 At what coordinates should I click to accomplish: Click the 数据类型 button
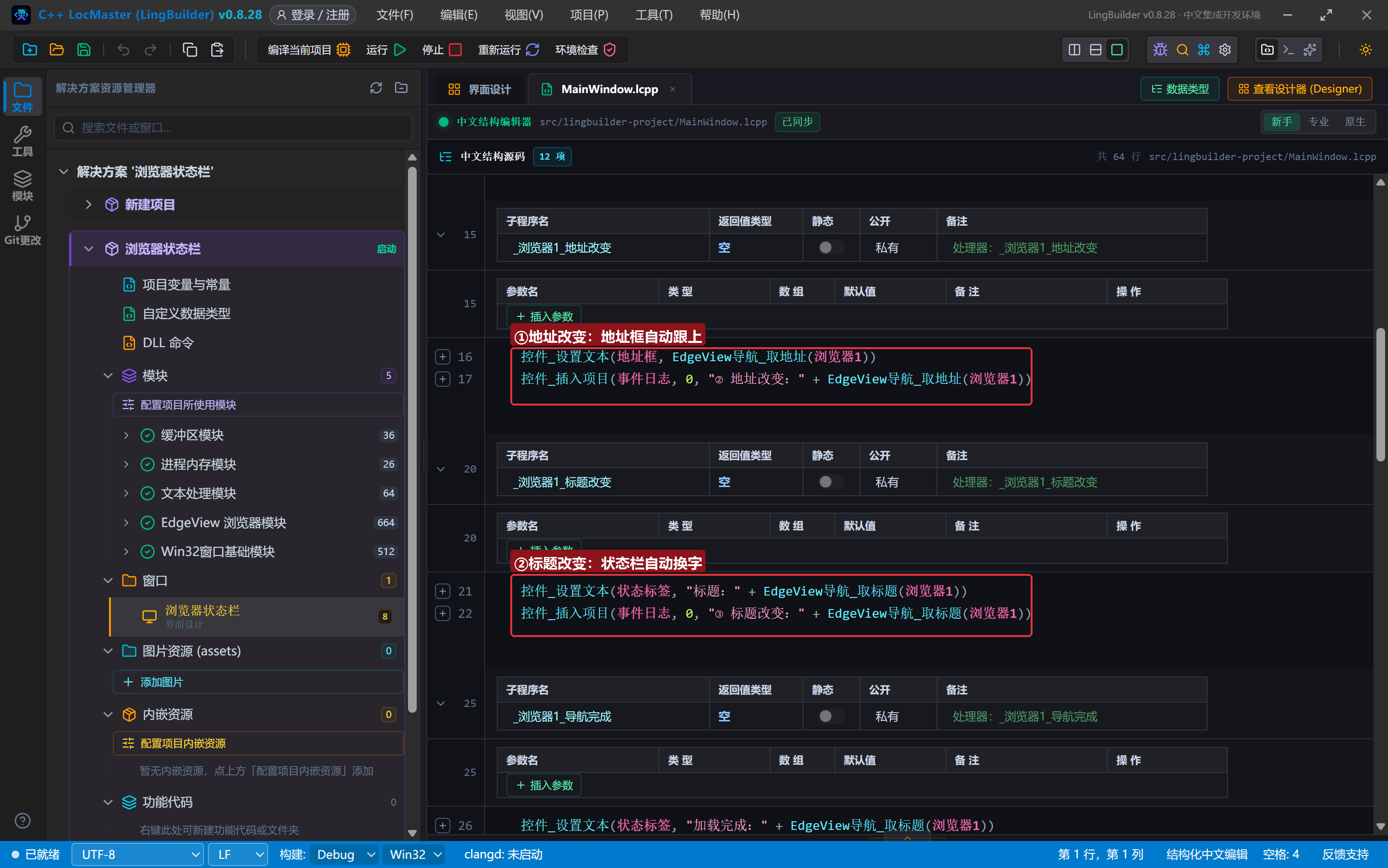pyautogui.click(x=1180, y=89)
